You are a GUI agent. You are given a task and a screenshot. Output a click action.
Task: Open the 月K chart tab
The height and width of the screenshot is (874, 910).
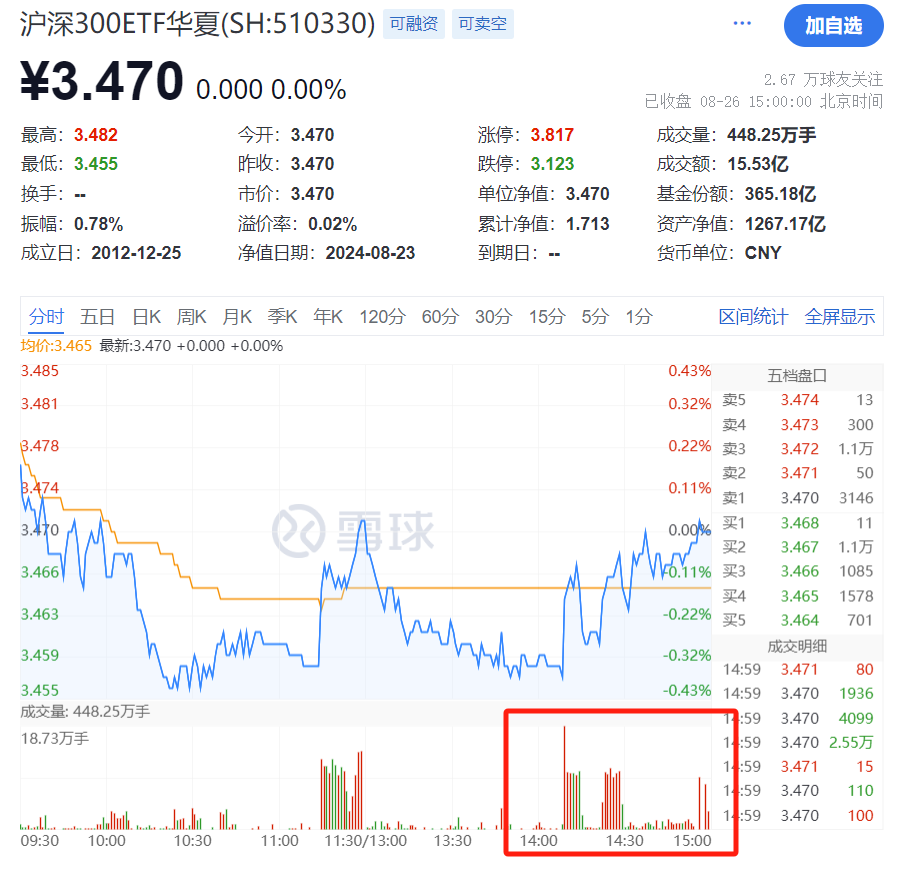point(237,317)
